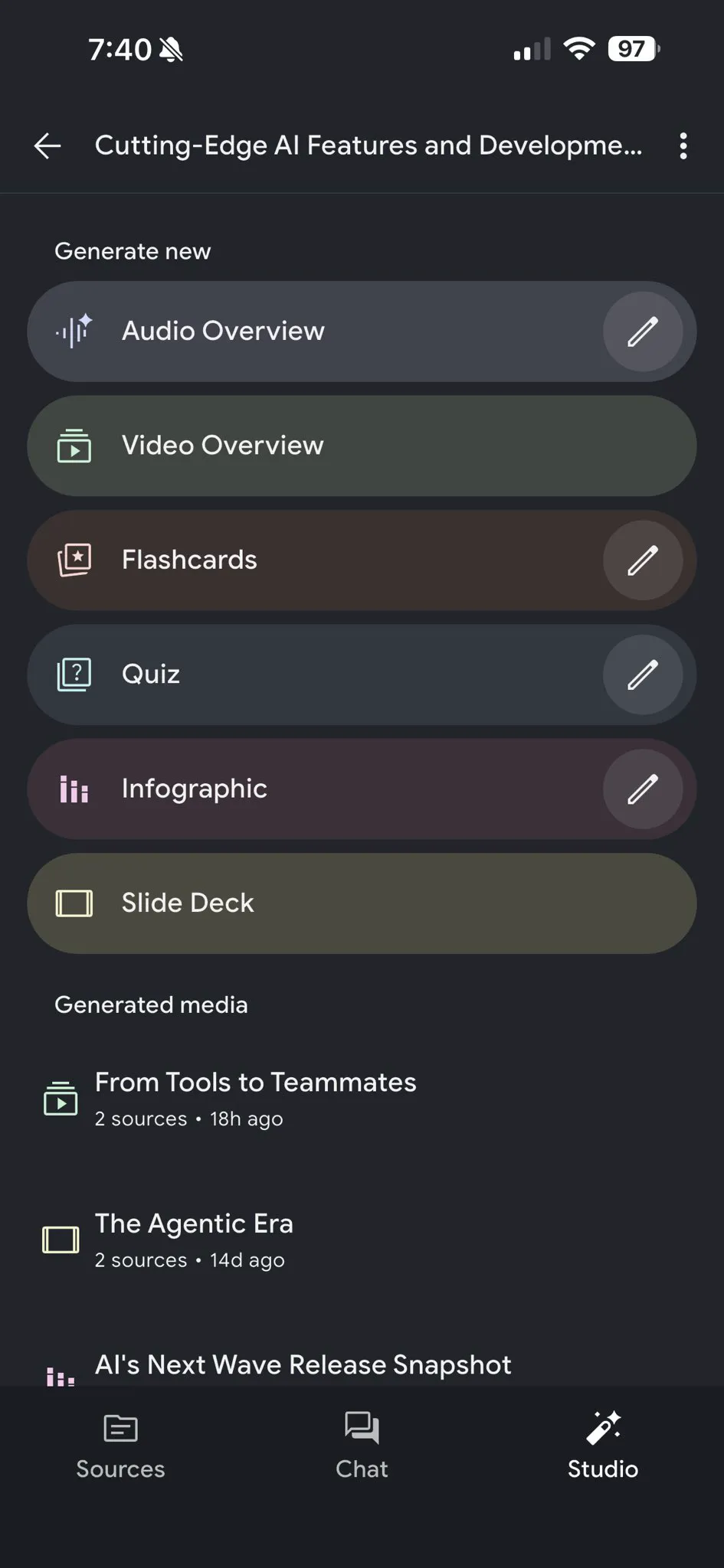
Task: Generate a new Video Overview
Action: [362, 446]
